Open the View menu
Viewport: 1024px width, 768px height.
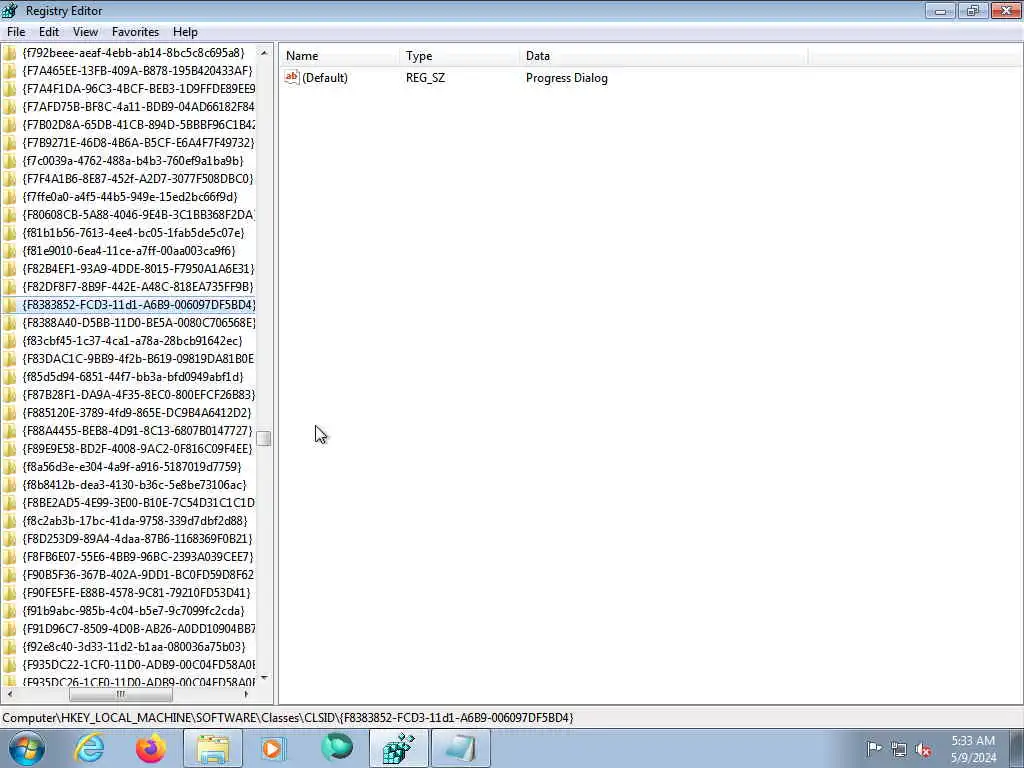85,32
